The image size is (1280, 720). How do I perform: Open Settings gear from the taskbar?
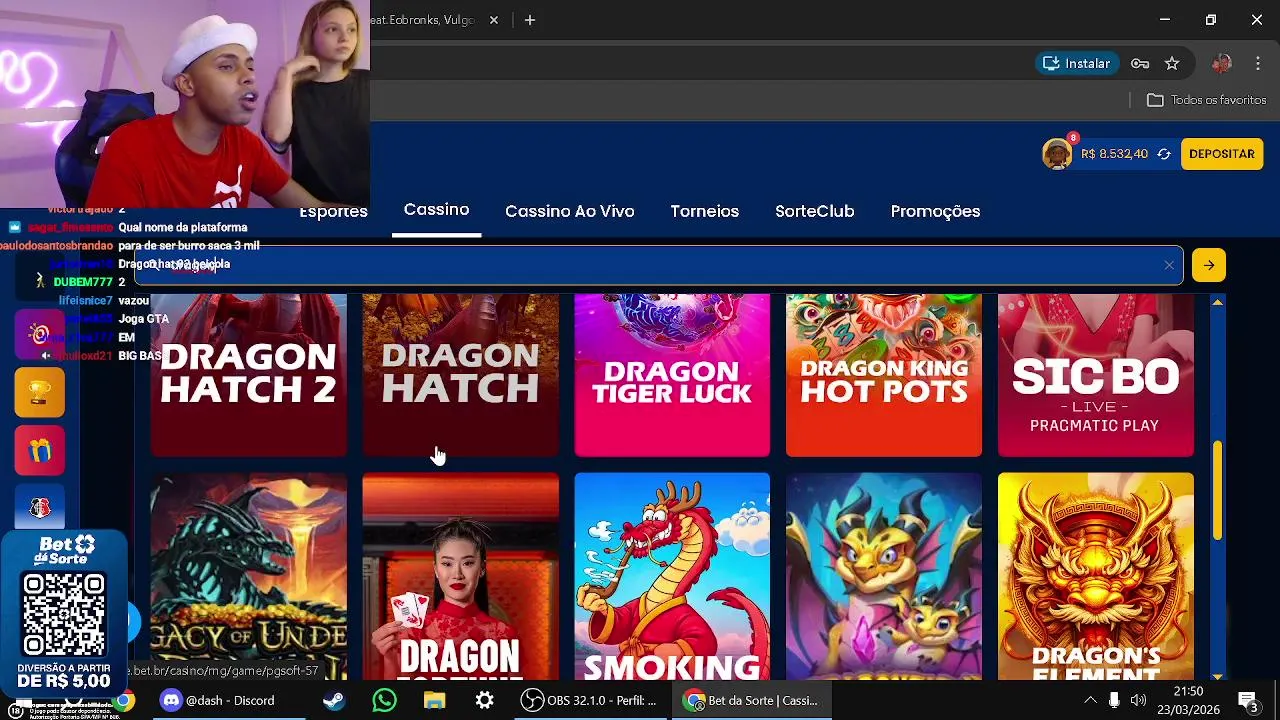pyautogui.click(x=484, y=701)
